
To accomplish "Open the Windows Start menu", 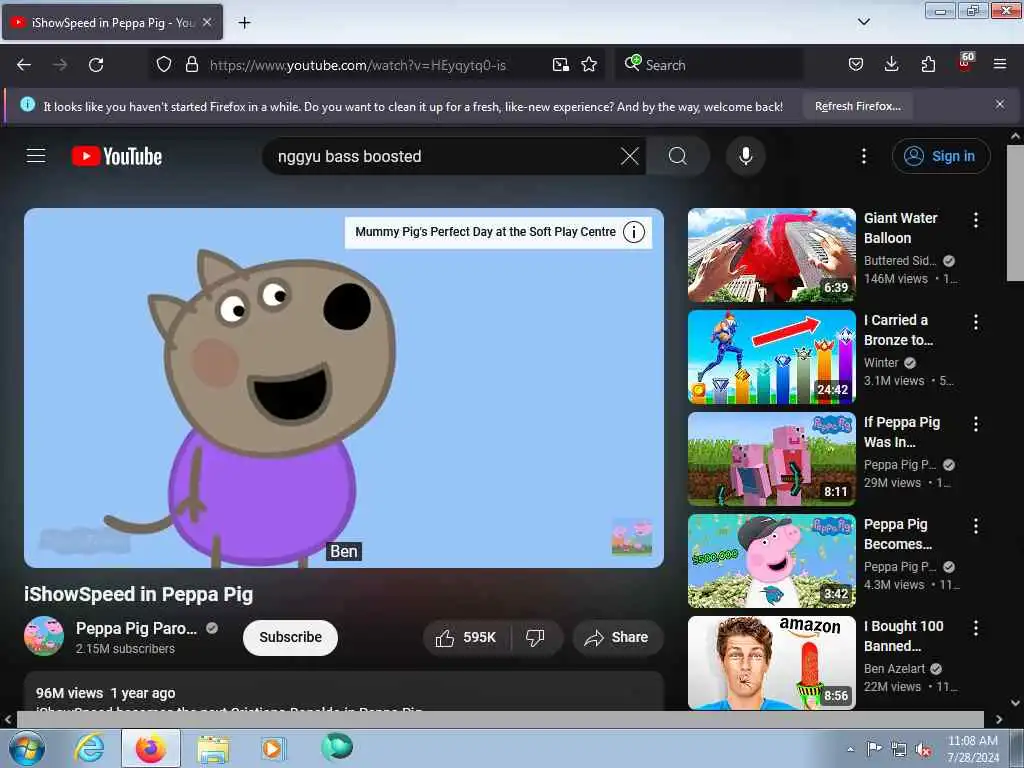I will point(27,748).
